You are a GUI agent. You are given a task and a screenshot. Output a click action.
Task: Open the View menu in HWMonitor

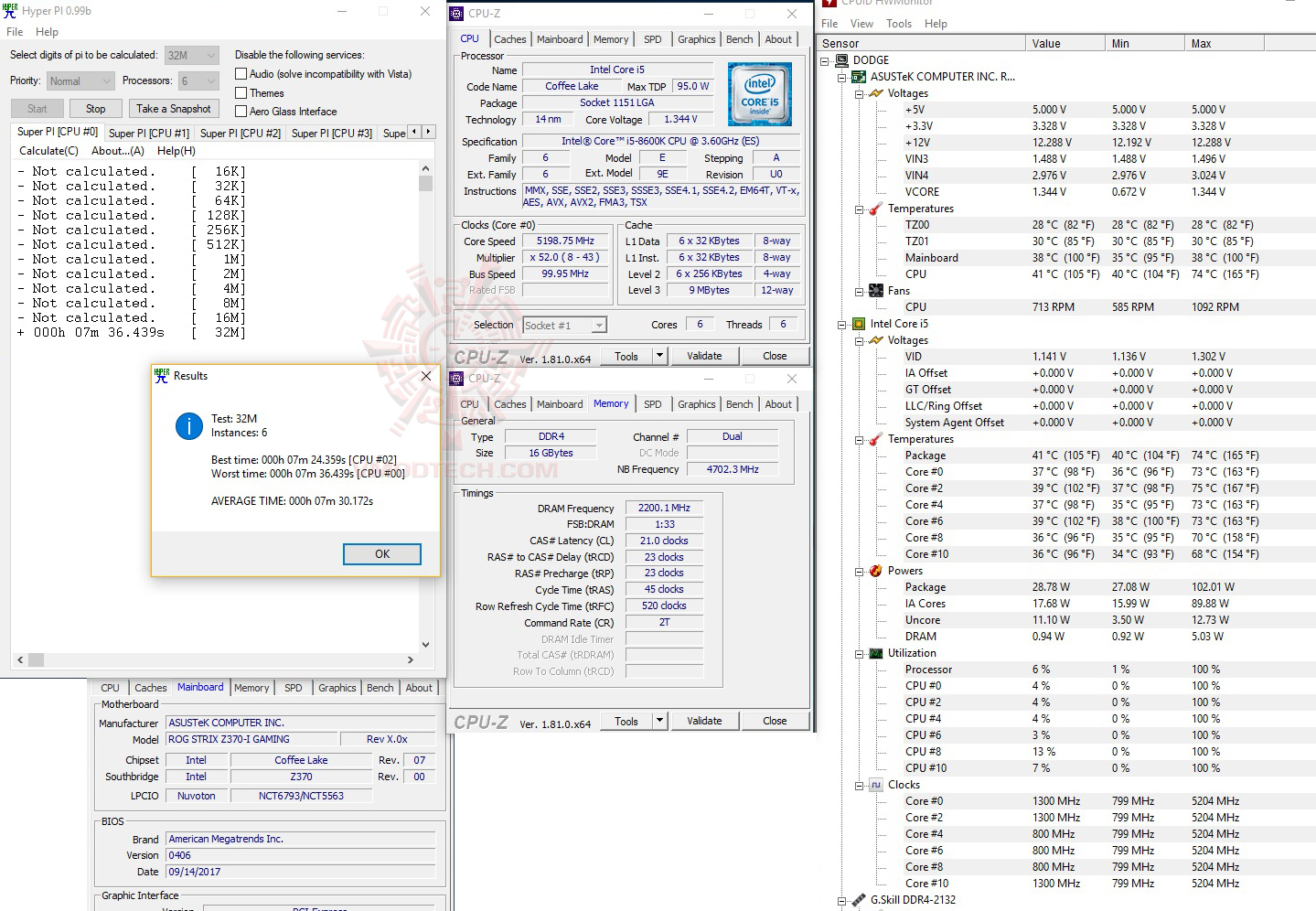click(x=861, y=24)
